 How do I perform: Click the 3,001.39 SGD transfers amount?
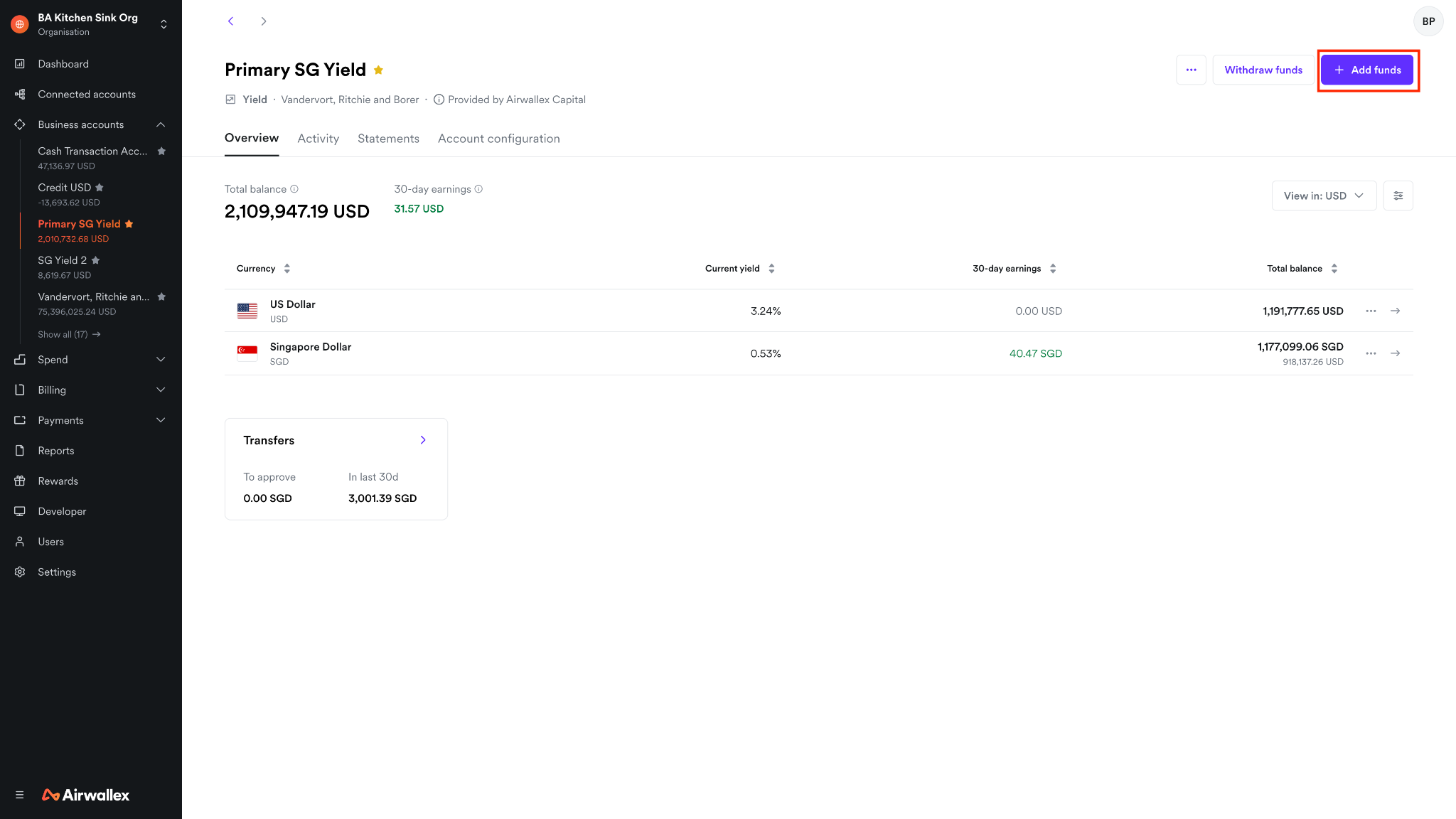(x=382, y=498)
